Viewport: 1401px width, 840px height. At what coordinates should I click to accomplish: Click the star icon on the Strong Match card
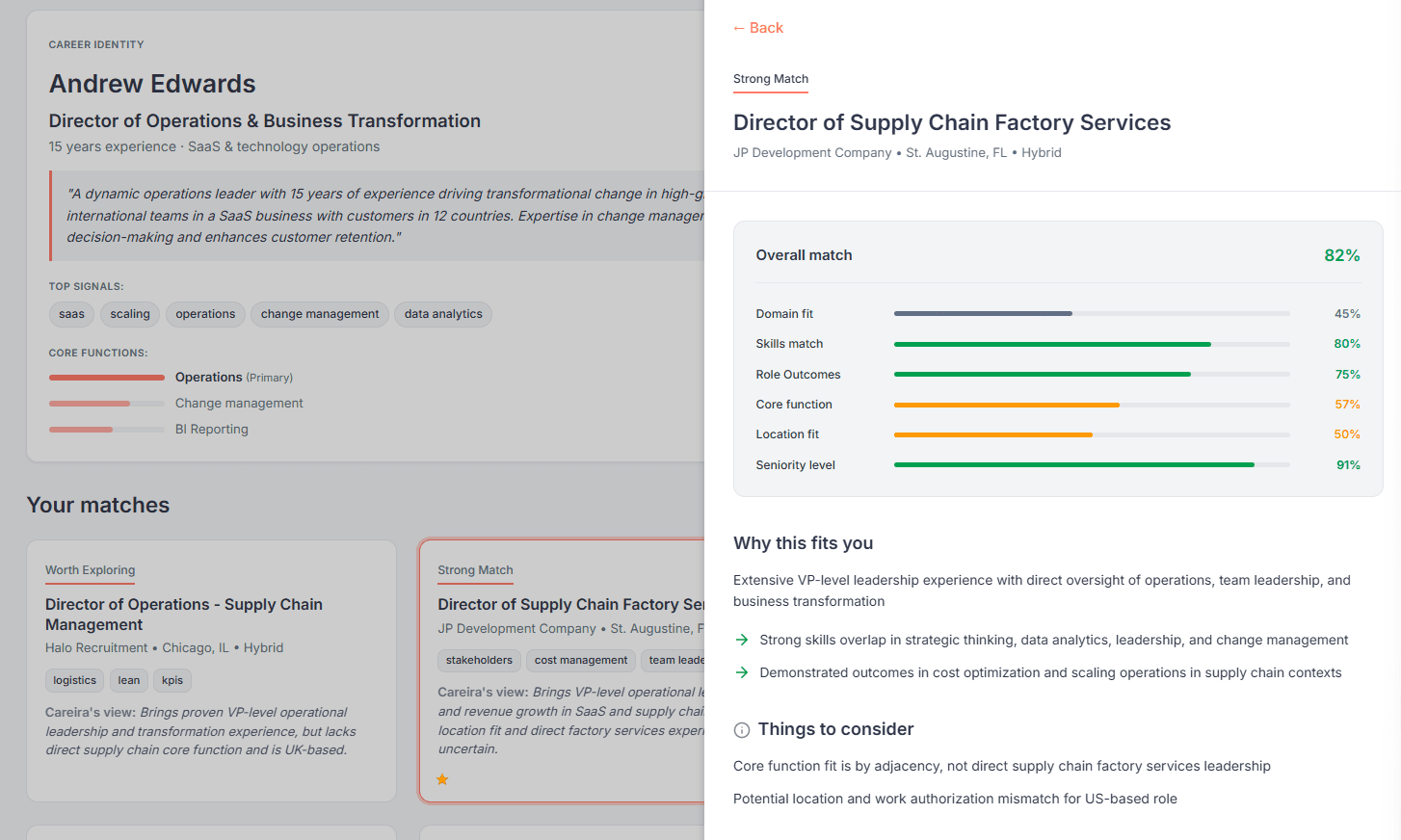click(442, 779)
